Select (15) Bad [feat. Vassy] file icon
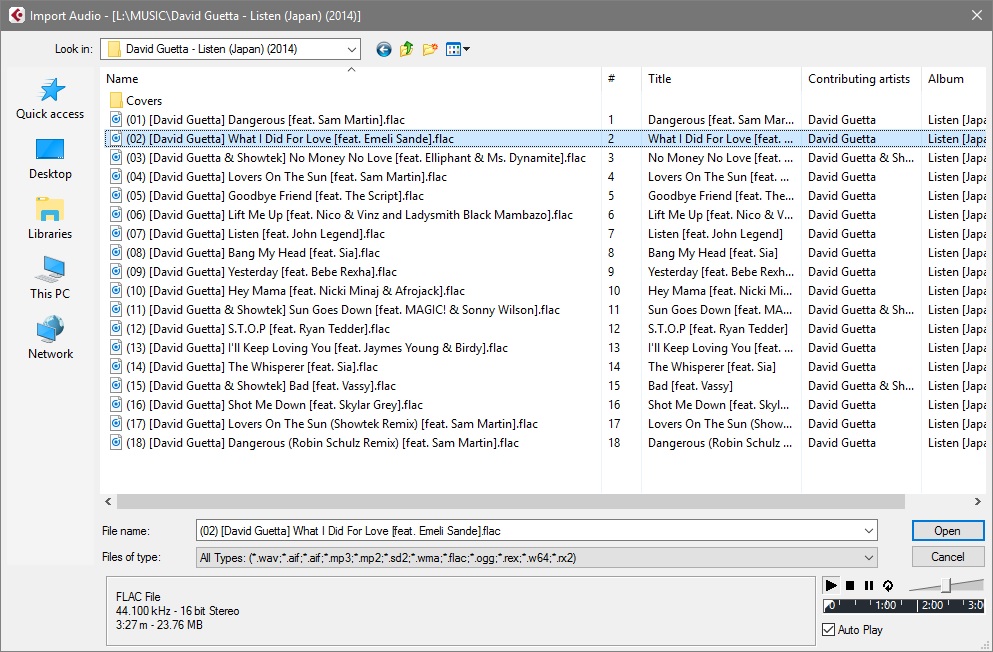993x652 pixels. click(x=116, y=385)
